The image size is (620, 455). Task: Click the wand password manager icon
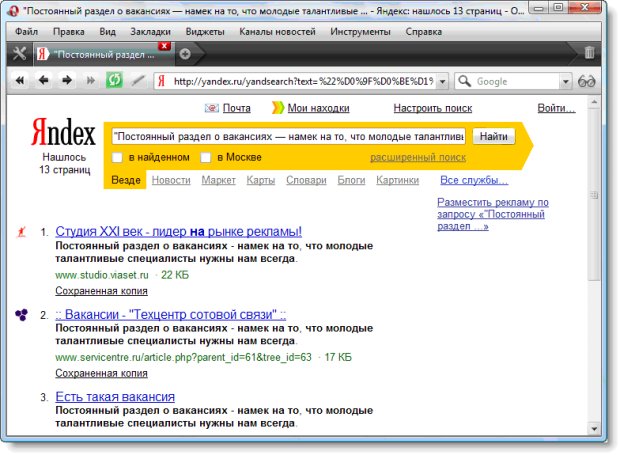pos(138,81)
